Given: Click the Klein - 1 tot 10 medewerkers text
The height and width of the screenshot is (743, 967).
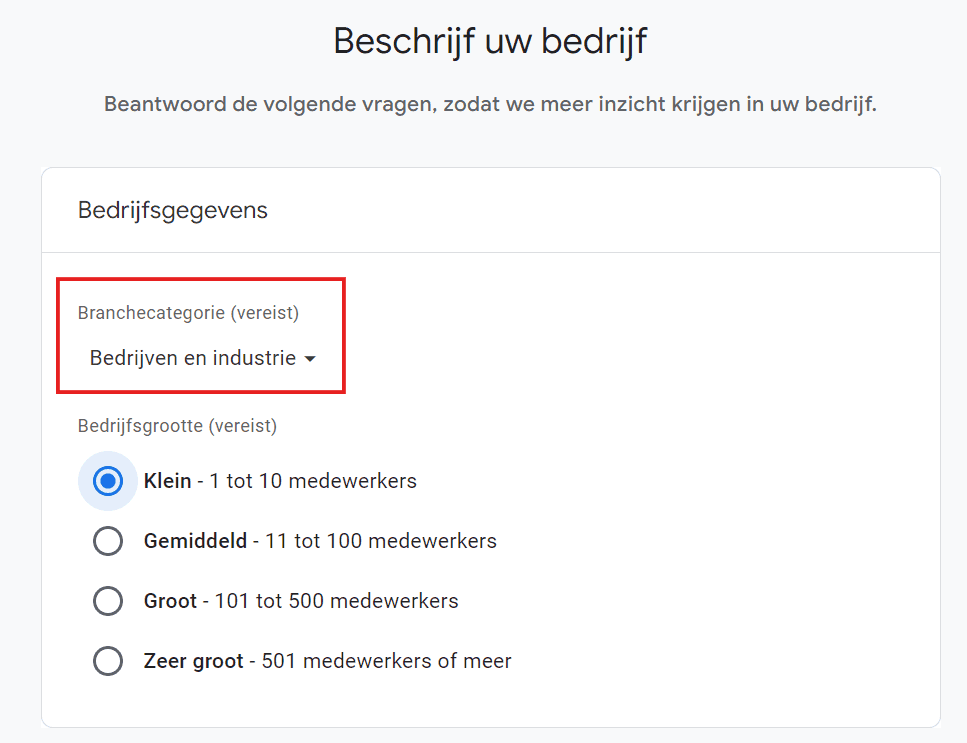Looking at the screenshot, I should click(280, 481).
